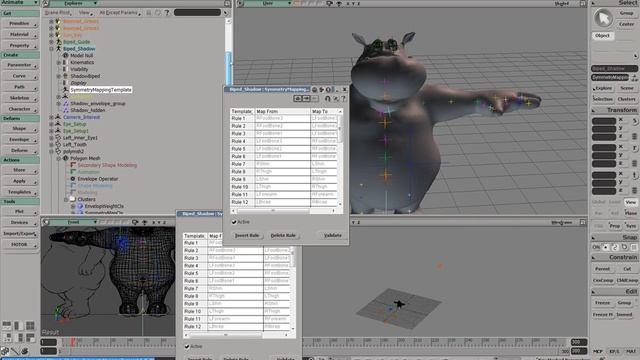Select the SymmetryMappingTemplate tree row

click(101, 90)
